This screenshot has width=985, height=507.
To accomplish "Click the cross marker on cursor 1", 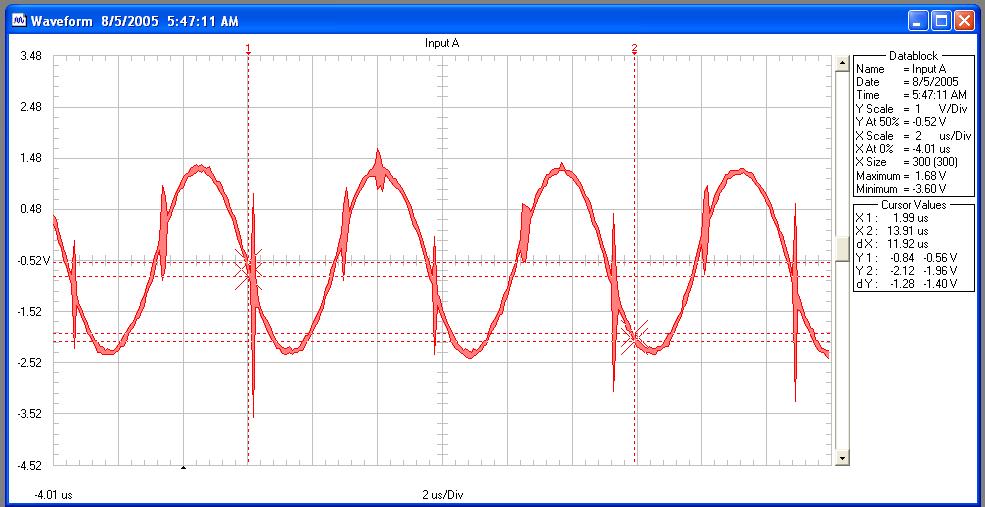I will (x=248, y=270).
